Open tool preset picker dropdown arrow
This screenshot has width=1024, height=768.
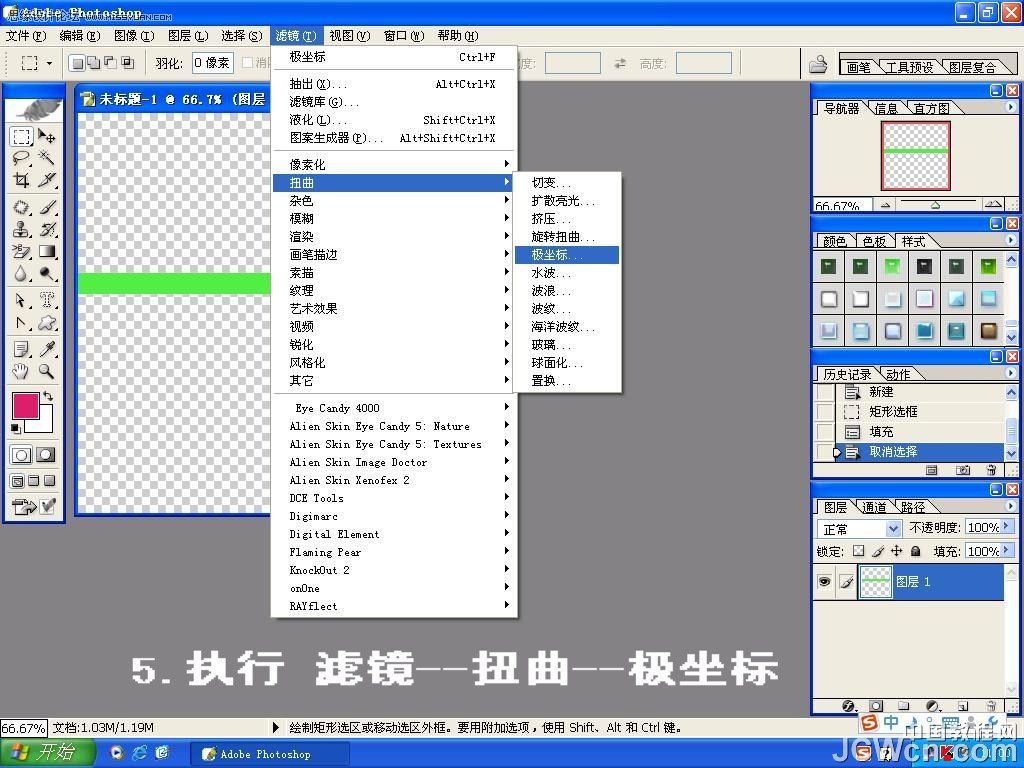pos(49,63)
